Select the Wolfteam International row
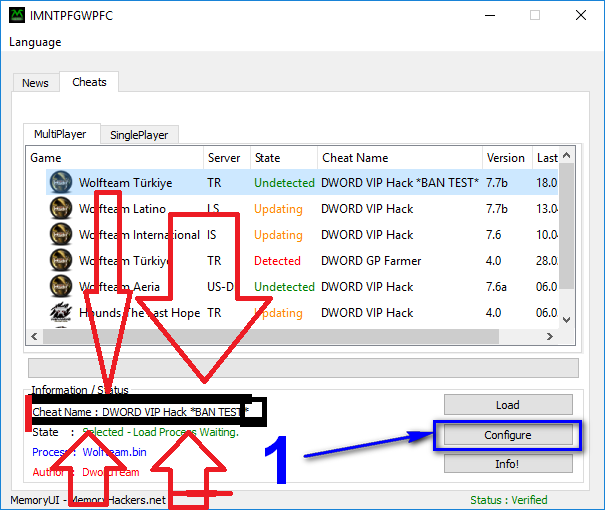Screen dimensions: 605x510 pyautogui.click(x=302, y=235)
